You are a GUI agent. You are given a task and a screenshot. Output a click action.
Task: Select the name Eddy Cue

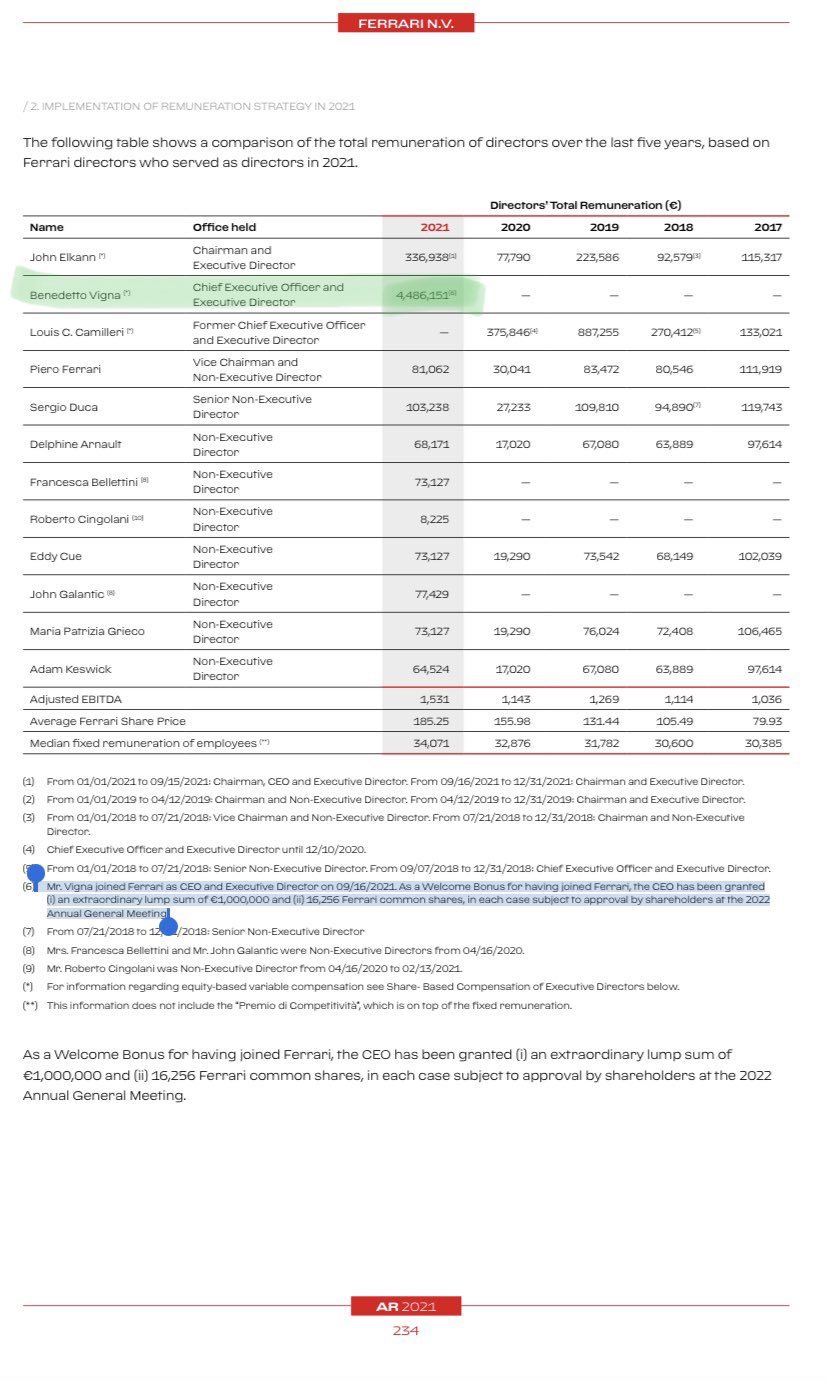[55, 556]
